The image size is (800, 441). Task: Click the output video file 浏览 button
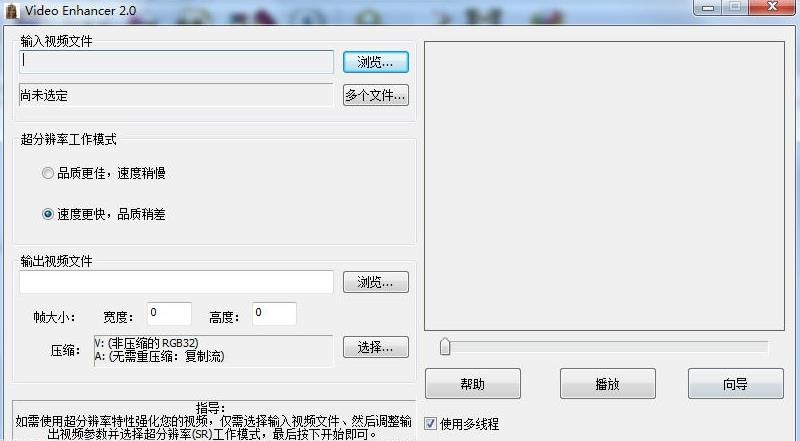(x=376, y=282)
